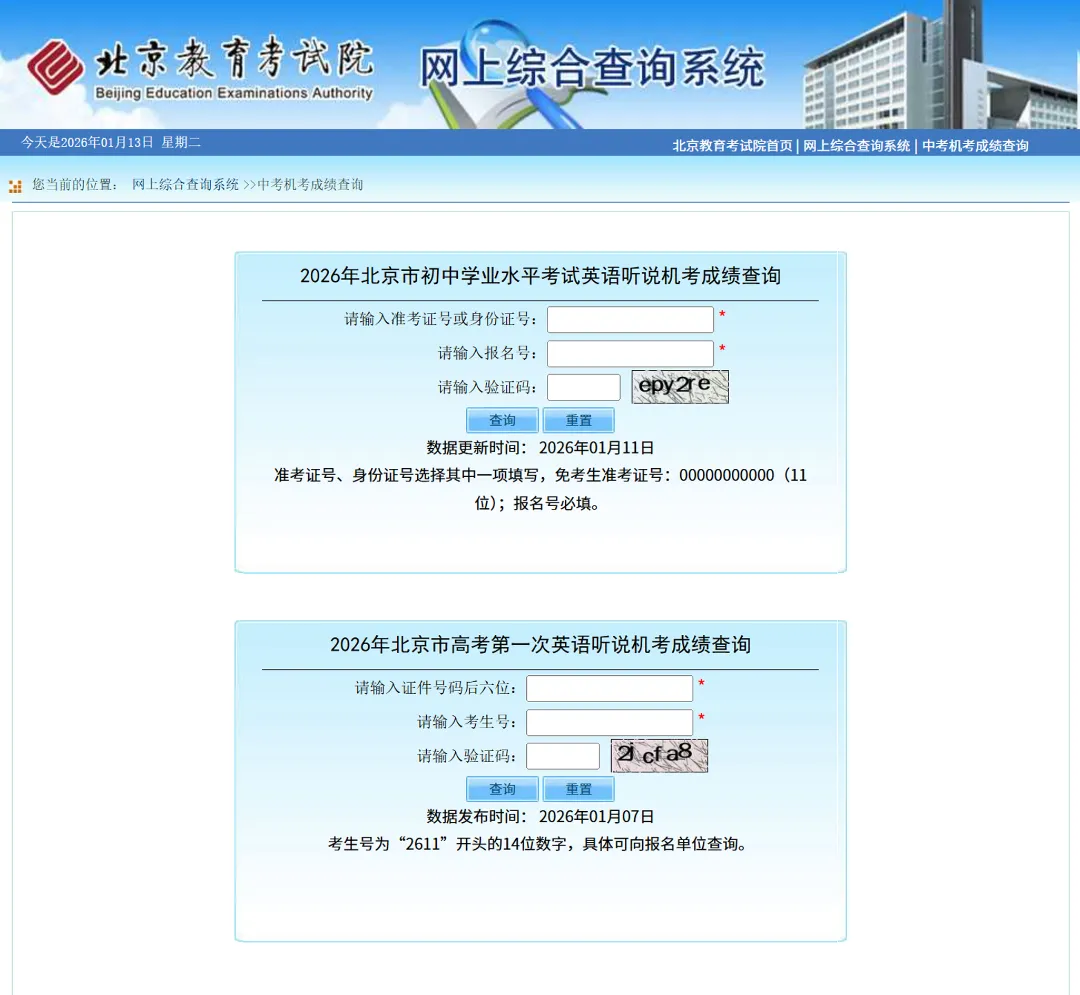
Task: Focus the 验证码 field in 中考 form
Action: point(583,387)
